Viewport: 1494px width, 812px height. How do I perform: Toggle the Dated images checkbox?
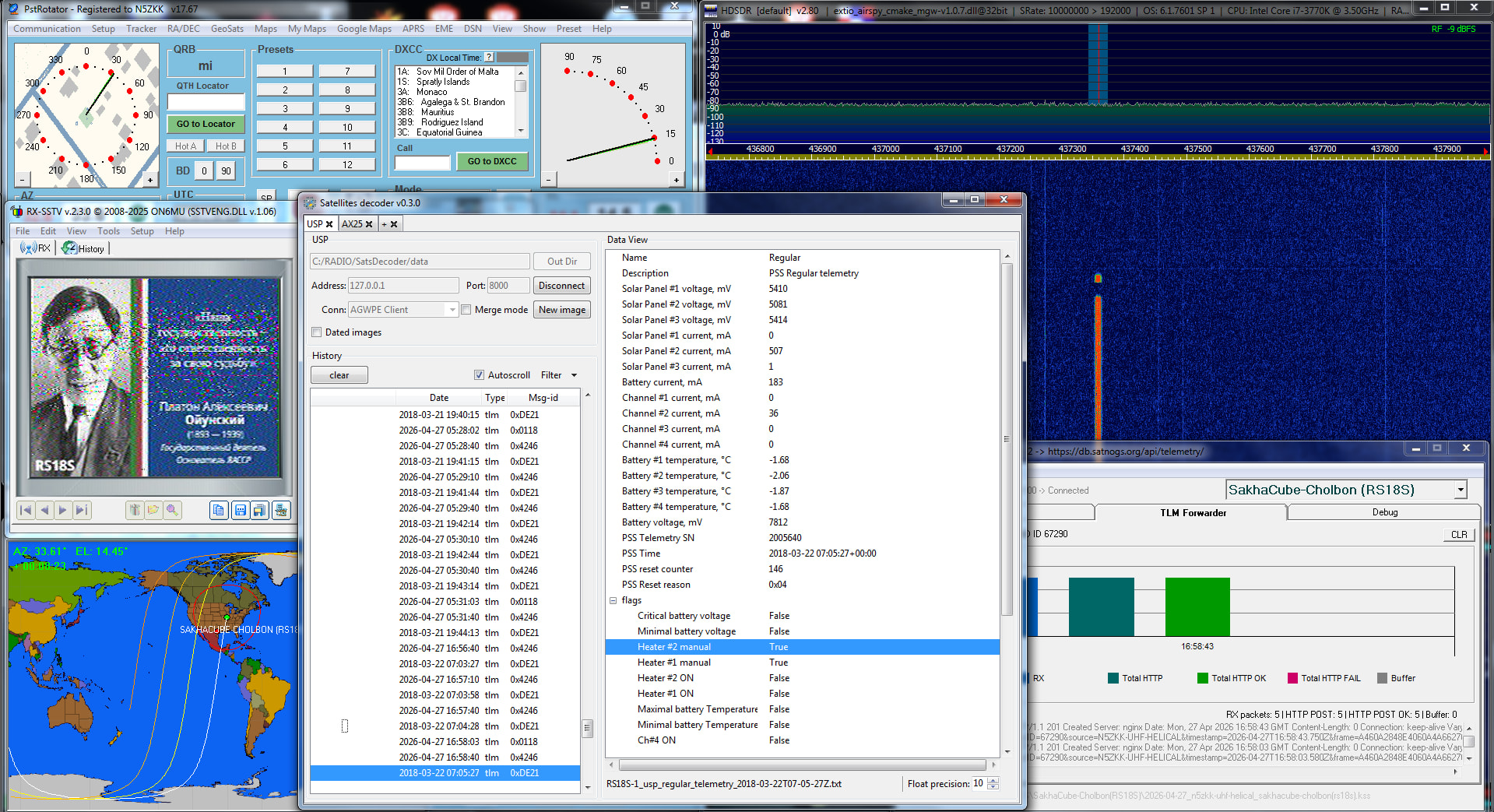coord(317,332)
